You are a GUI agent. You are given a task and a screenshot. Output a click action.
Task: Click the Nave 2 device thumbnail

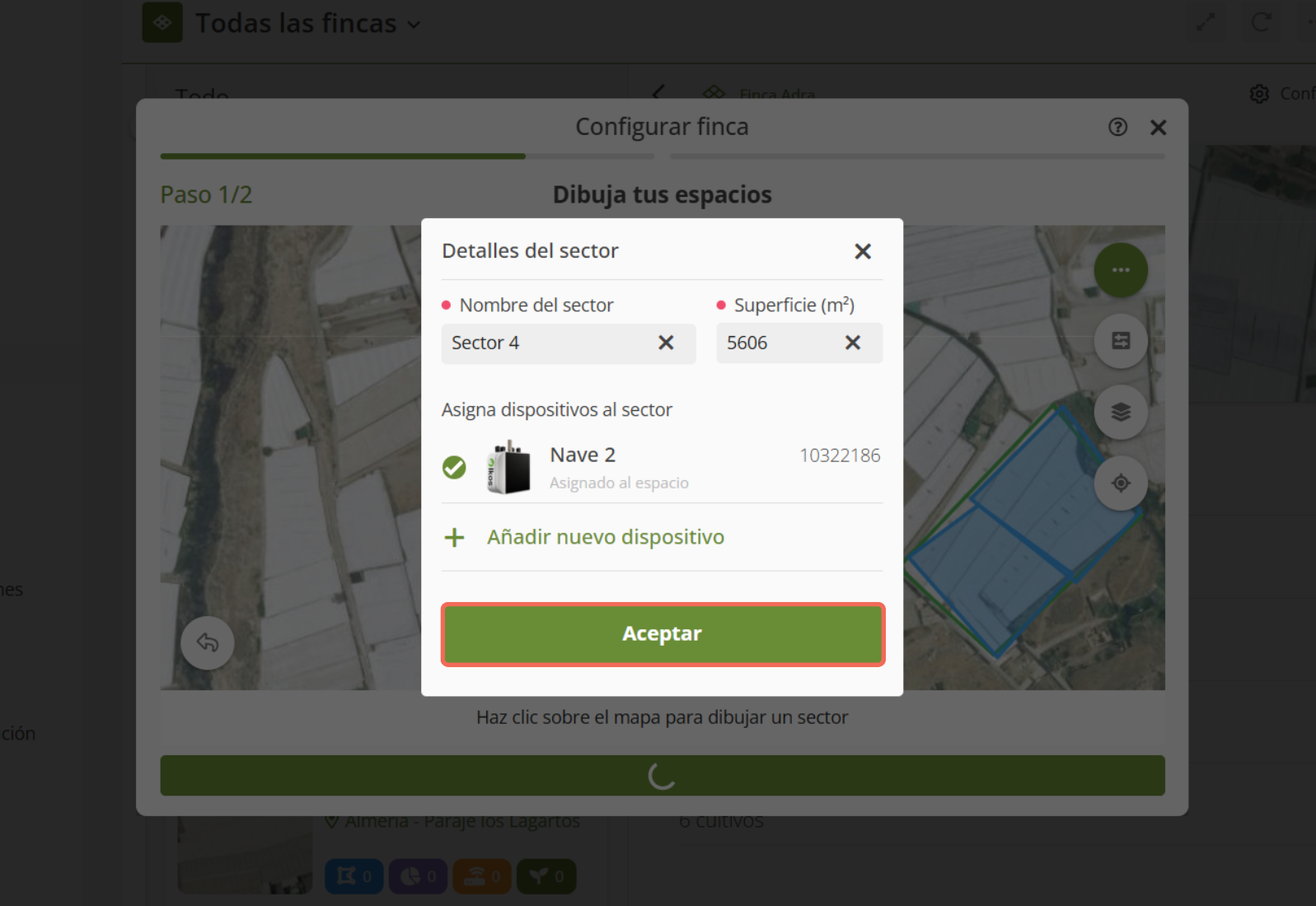click(508, 467)
